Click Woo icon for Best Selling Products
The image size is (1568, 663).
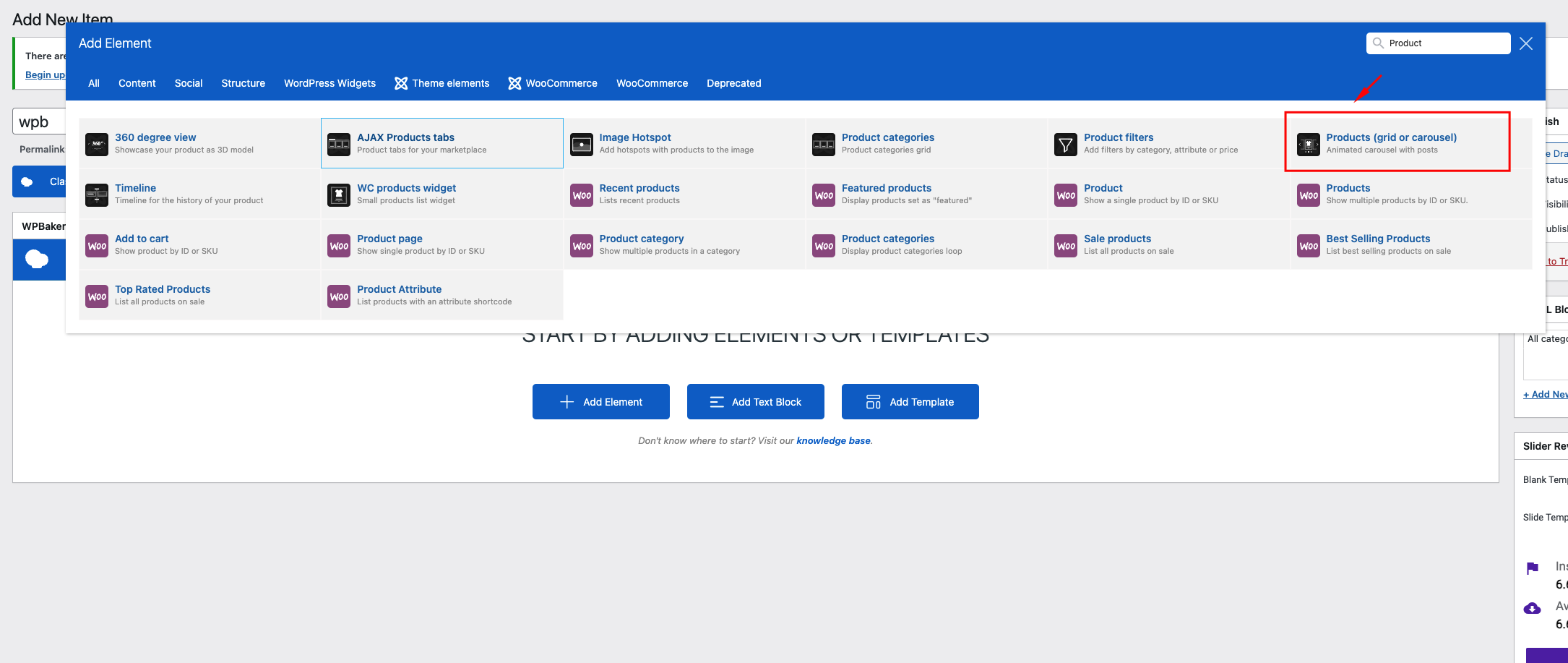point(1309,245)
